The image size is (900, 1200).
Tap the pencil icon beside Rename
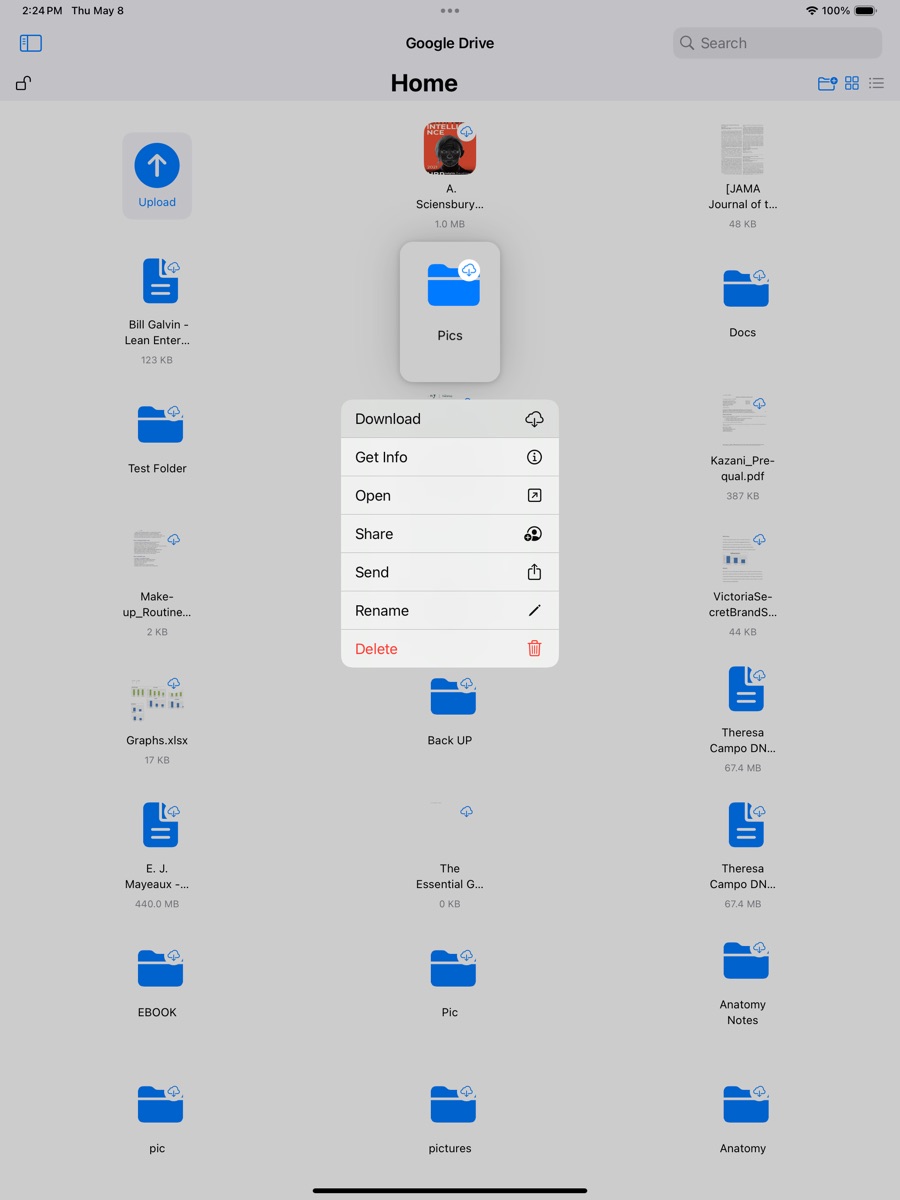tap(534, 610)
